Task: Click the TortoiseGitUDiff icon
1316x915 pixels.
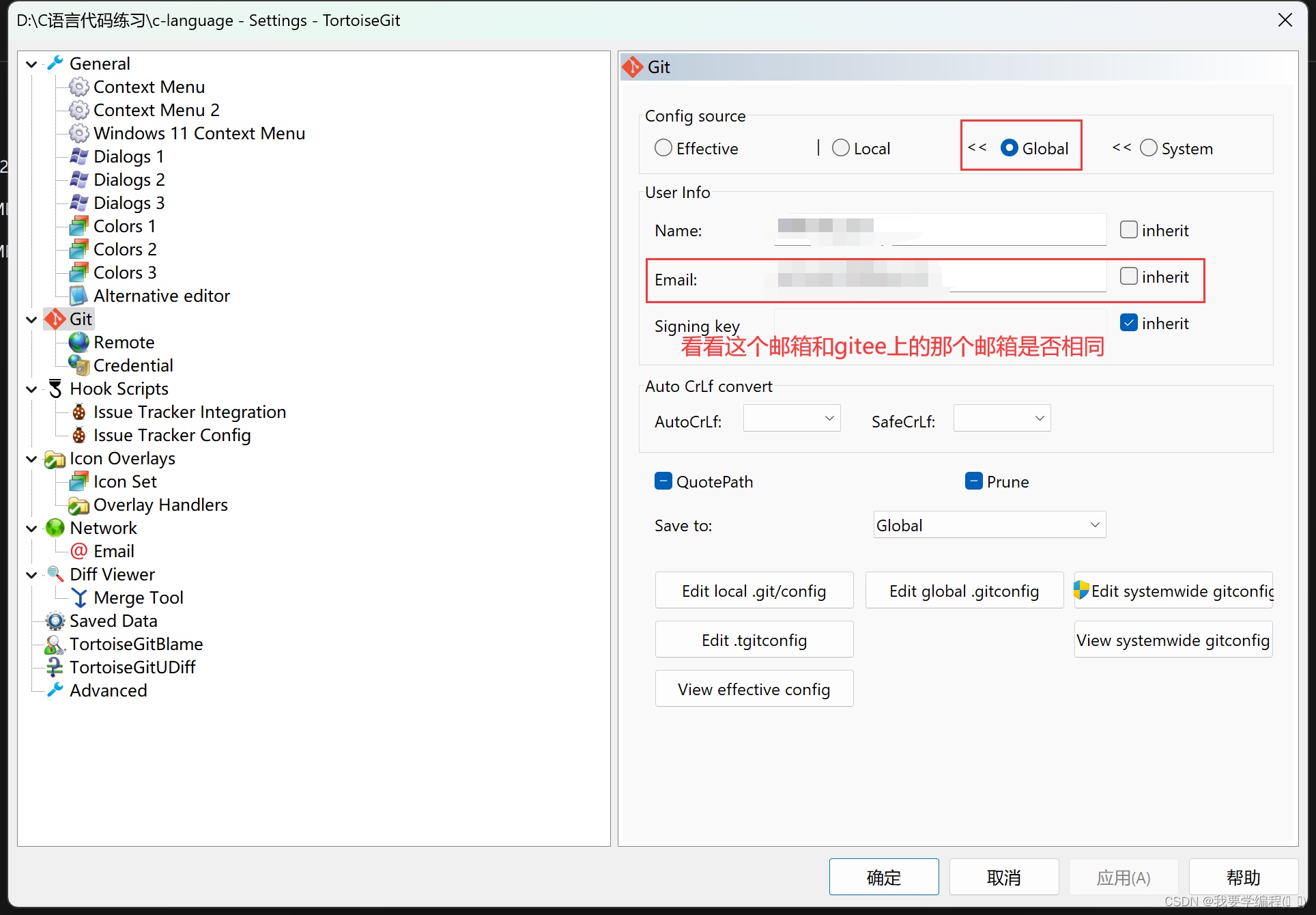Action: [x=55, y=667]
